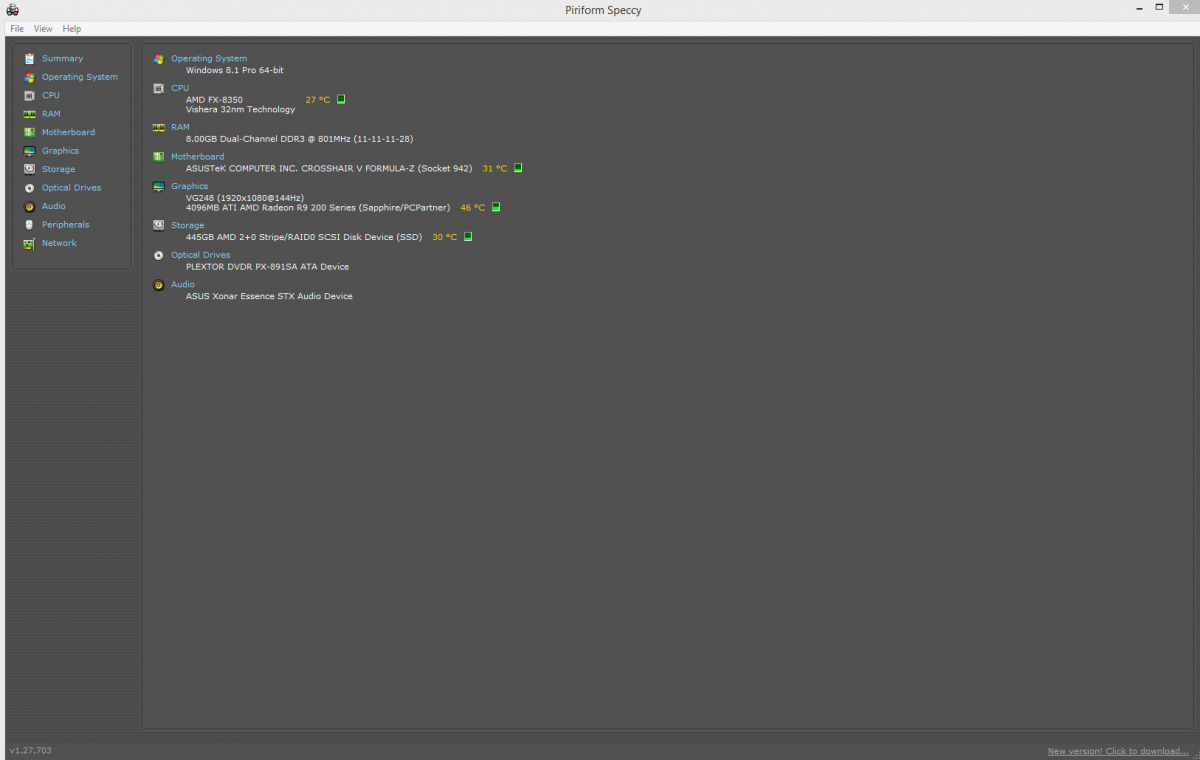Image resolution: width=1200 pixels, height=760 pixels.
Task: Click the monitor icon beside Graphics heading in main panel
Action: [x=158, y=186]
